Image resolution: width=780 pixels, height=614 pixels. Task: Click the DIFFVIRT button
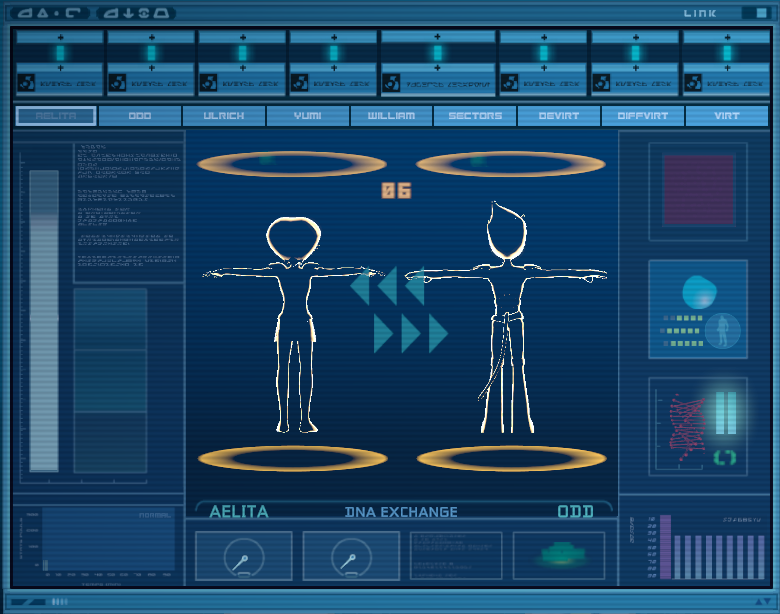(643, 116)
